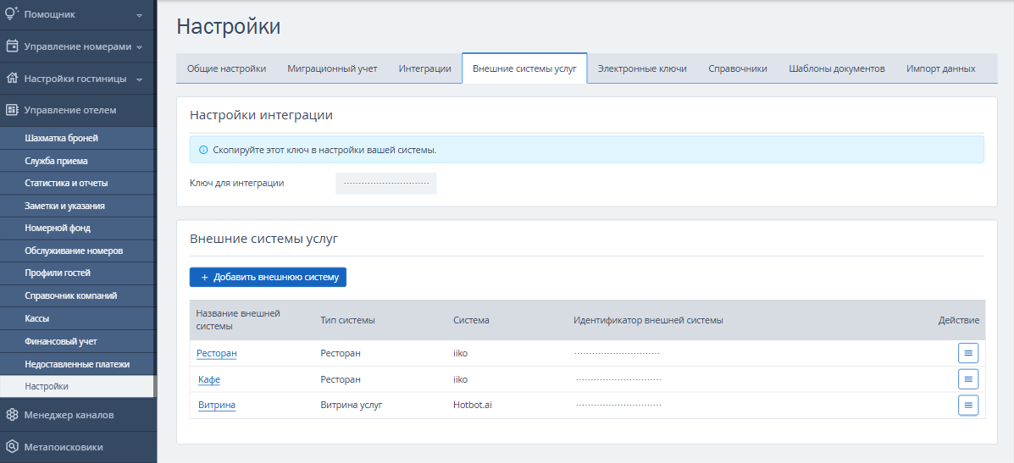This screenshot has width=1014, height=463.
Task: Open the Витрина external system link
Action: point(217,405)
